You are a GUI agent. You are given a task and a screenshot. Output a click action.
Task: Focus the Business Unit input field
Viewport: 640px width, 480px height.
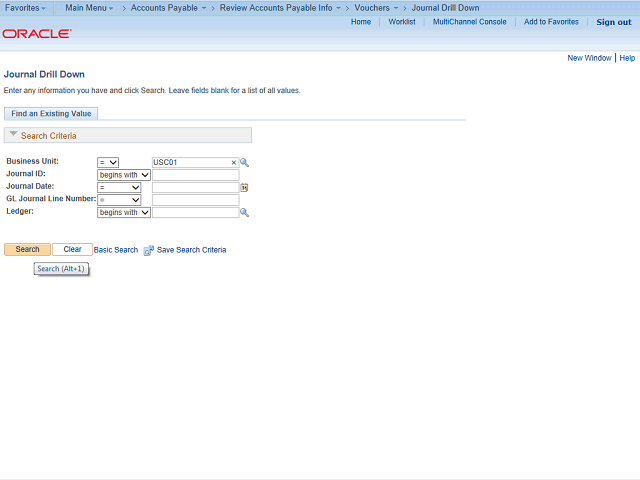pos(195,162)
